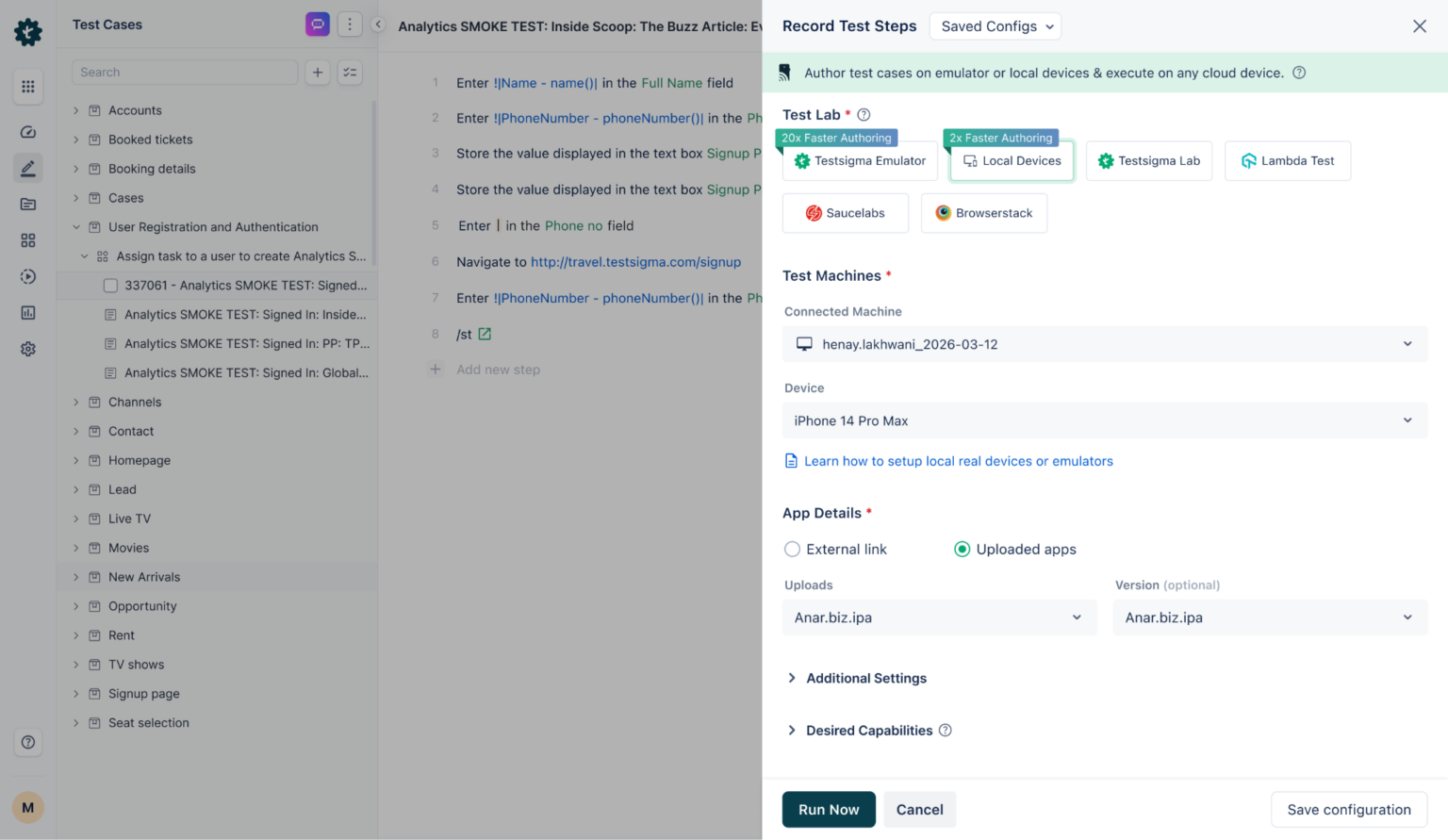Click the plus icon next to Search

pos(318,73)
